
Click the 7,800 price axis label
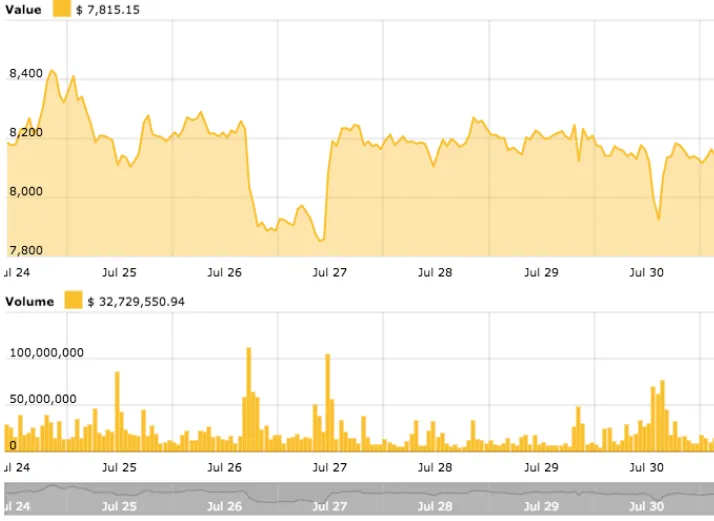(x=26, y=250)
